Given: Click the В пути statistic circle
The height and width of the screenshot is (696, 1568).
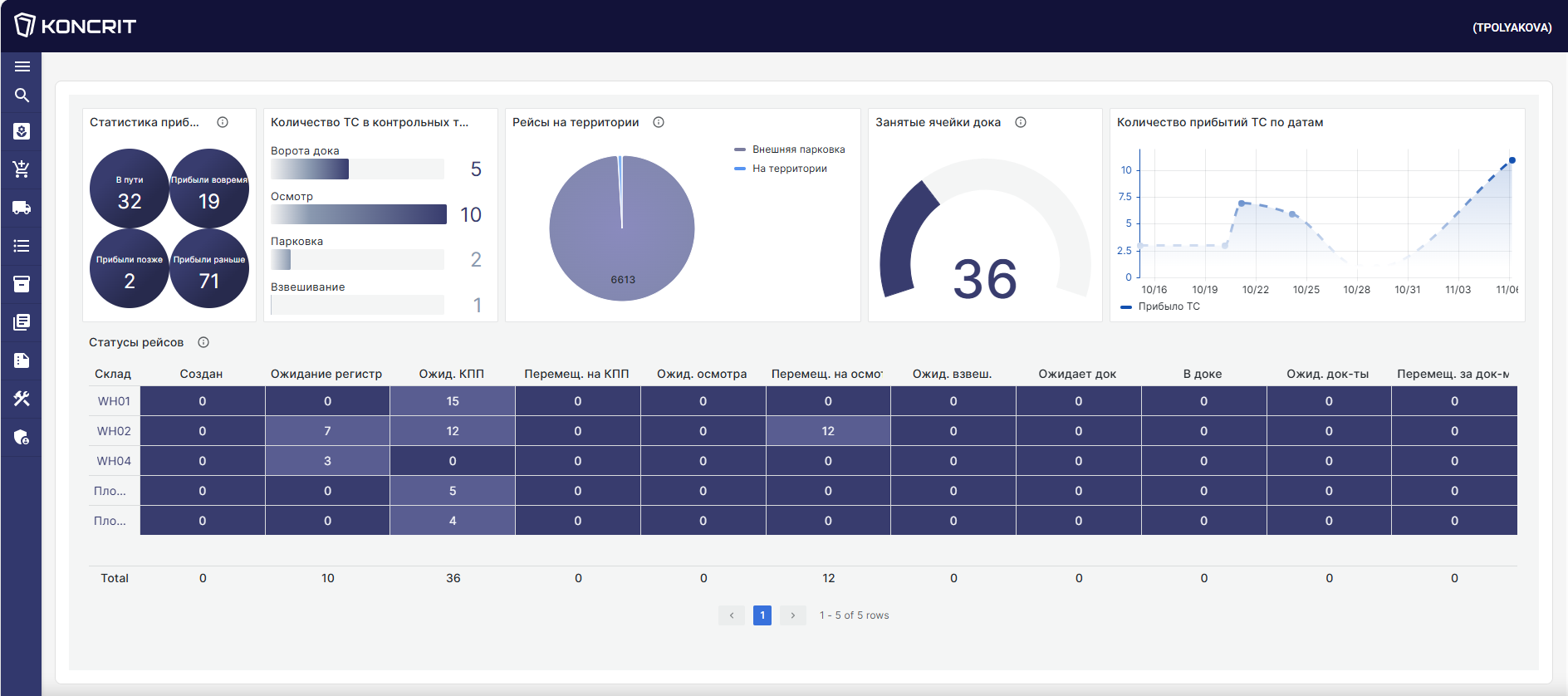Looking at the screenshot, I should (130, 189).
